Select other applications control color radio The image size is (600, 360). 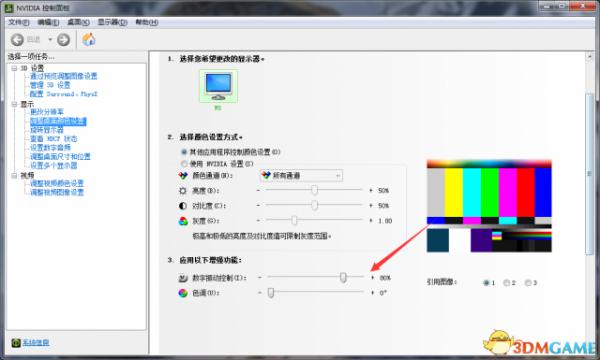(184, 152)
